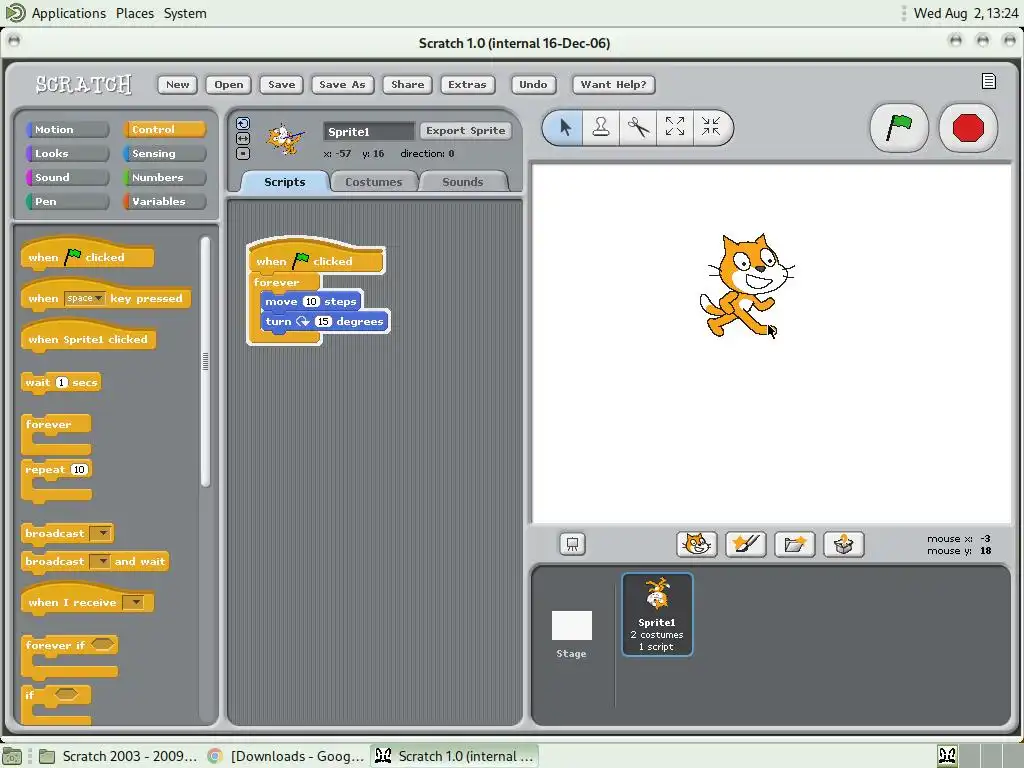Click the green flag start button
This screenshot has height=768, width=1024.
pyautogui.click(x=899, y=127)
